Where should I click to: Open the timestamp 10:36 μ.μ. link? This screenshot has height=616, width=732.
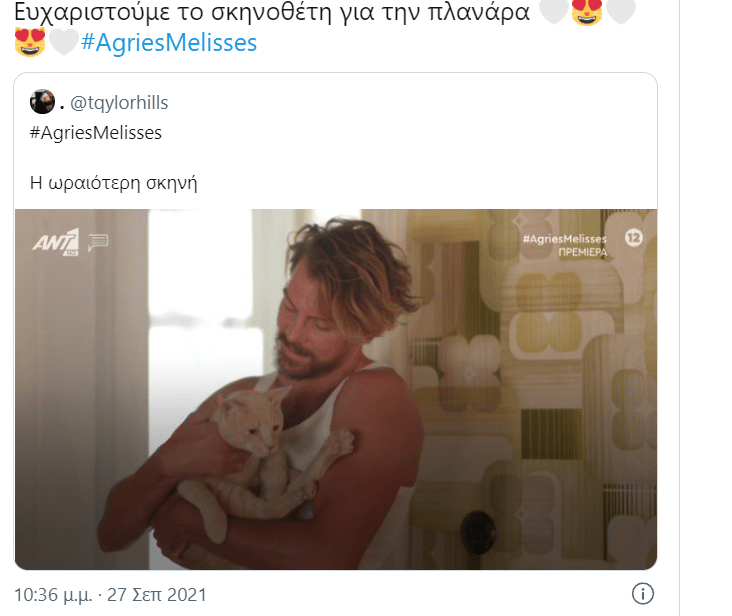(x=53, y=595)
